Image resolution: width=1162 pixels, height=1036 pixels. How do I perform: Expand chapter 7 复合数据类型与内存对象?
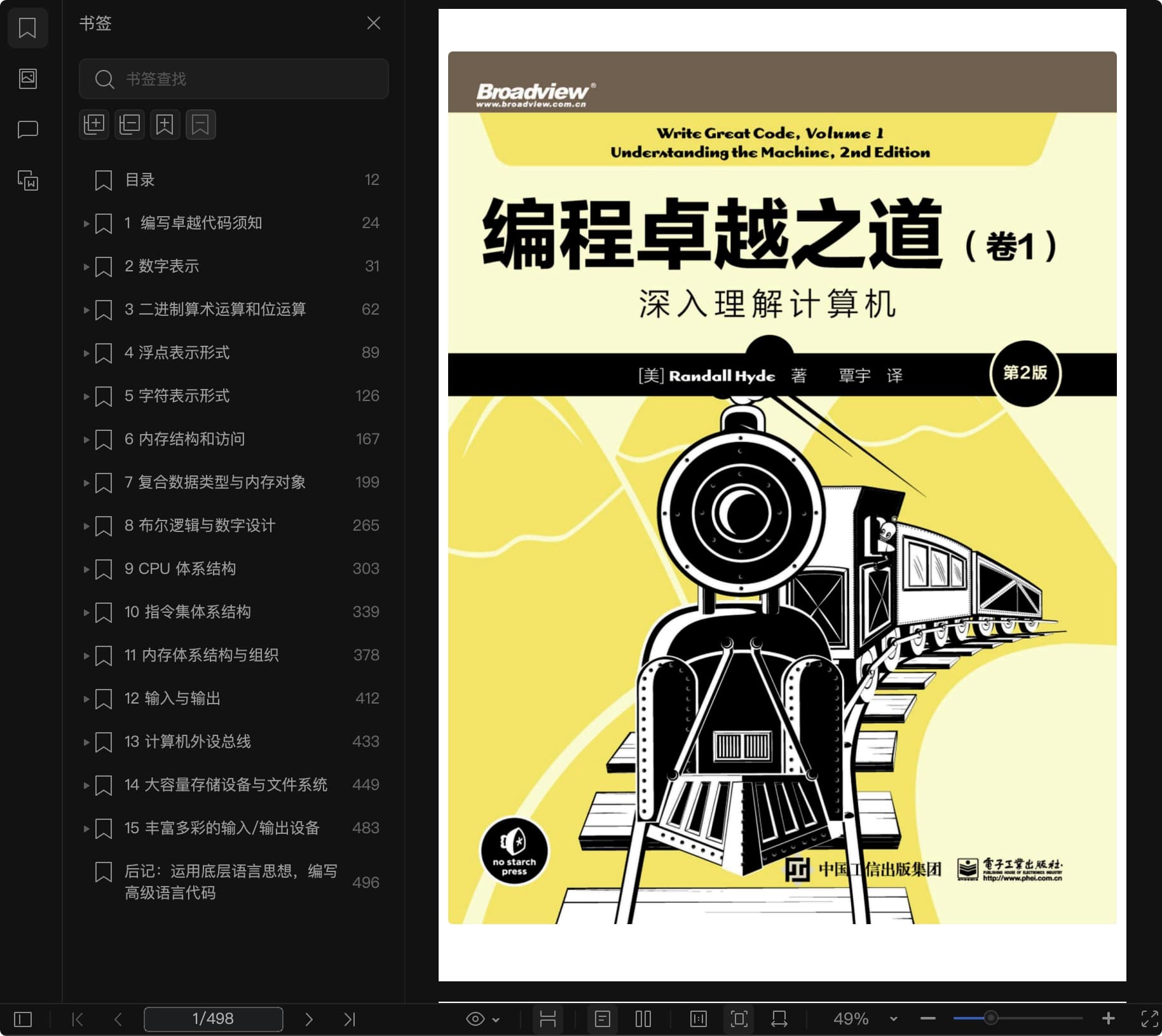(x=86, y=482)
